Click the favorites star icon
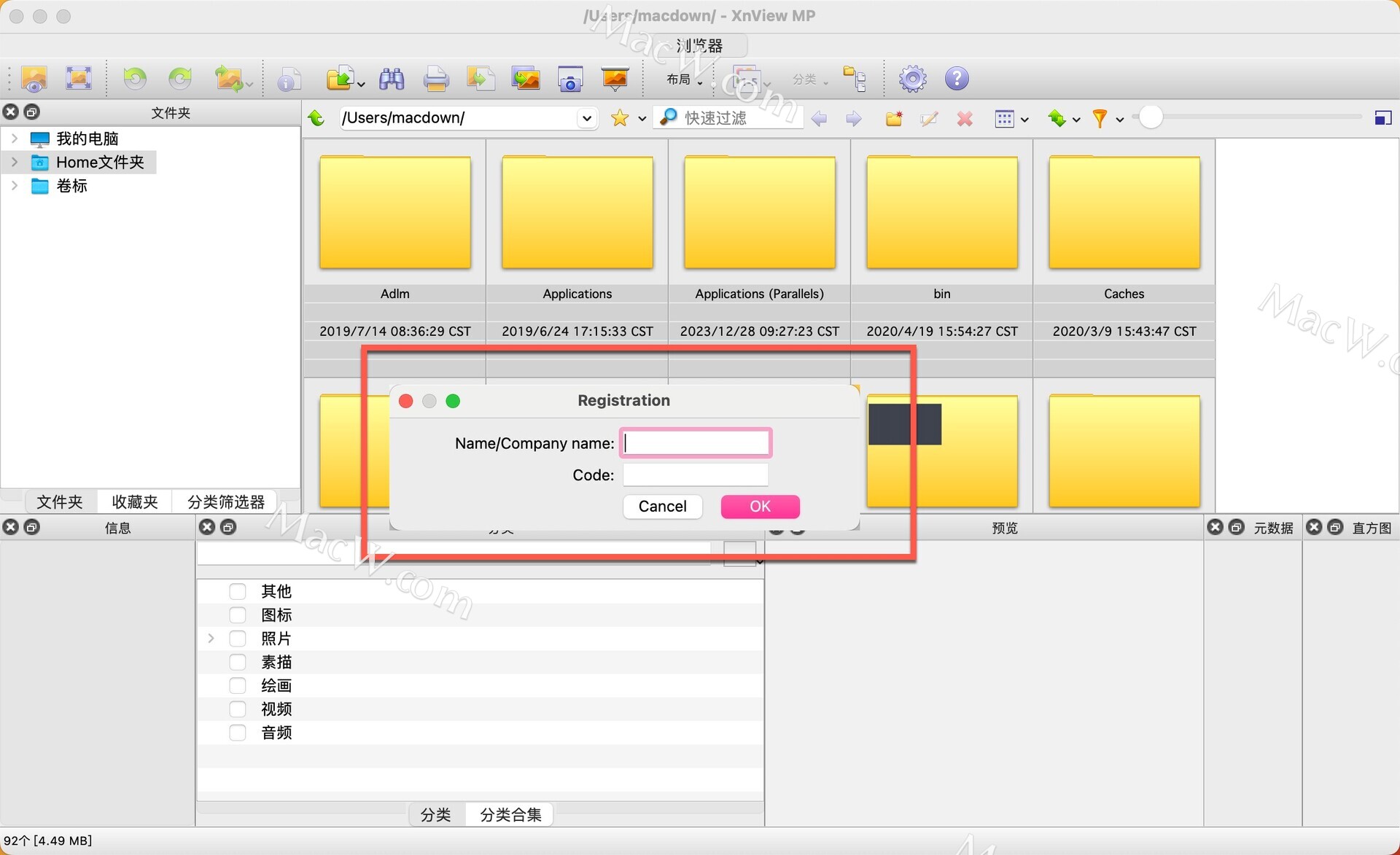This screenshot has width=1400, height=855. click(x=620, y=117)
